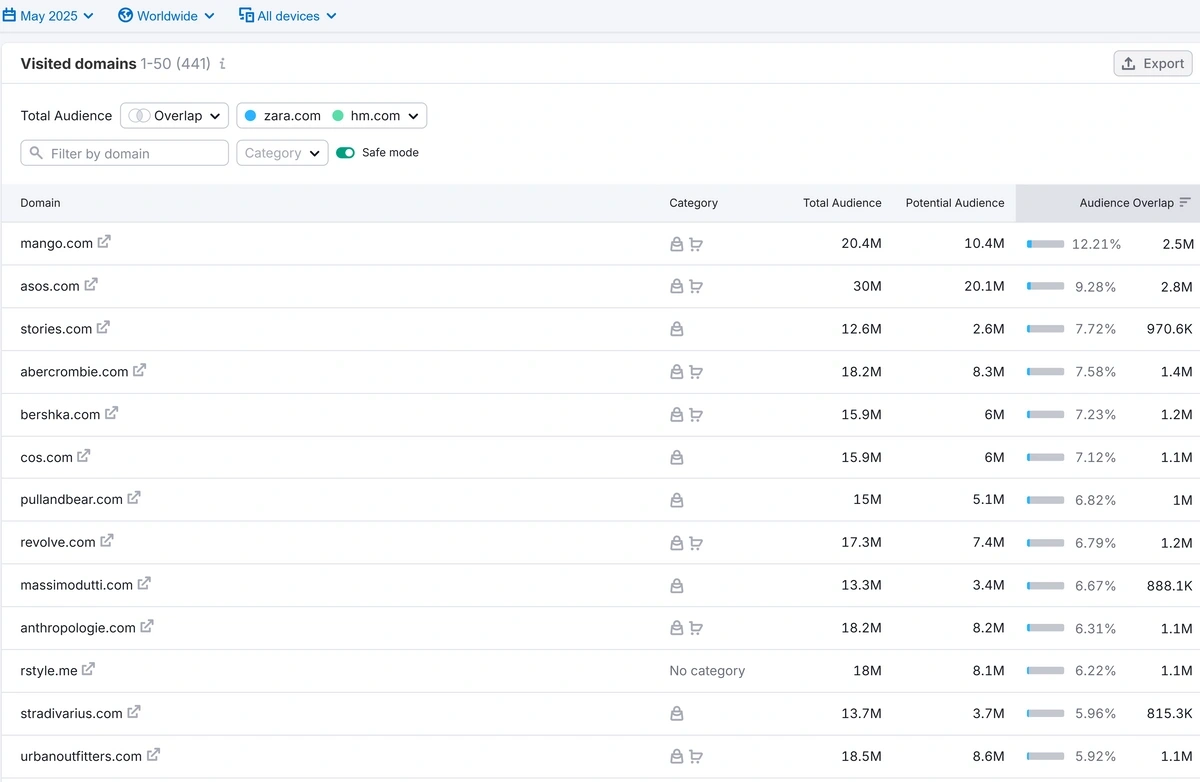Open the All devices dropdown
The width and height of the screenshot is (1200, 782).
(288, 16)
